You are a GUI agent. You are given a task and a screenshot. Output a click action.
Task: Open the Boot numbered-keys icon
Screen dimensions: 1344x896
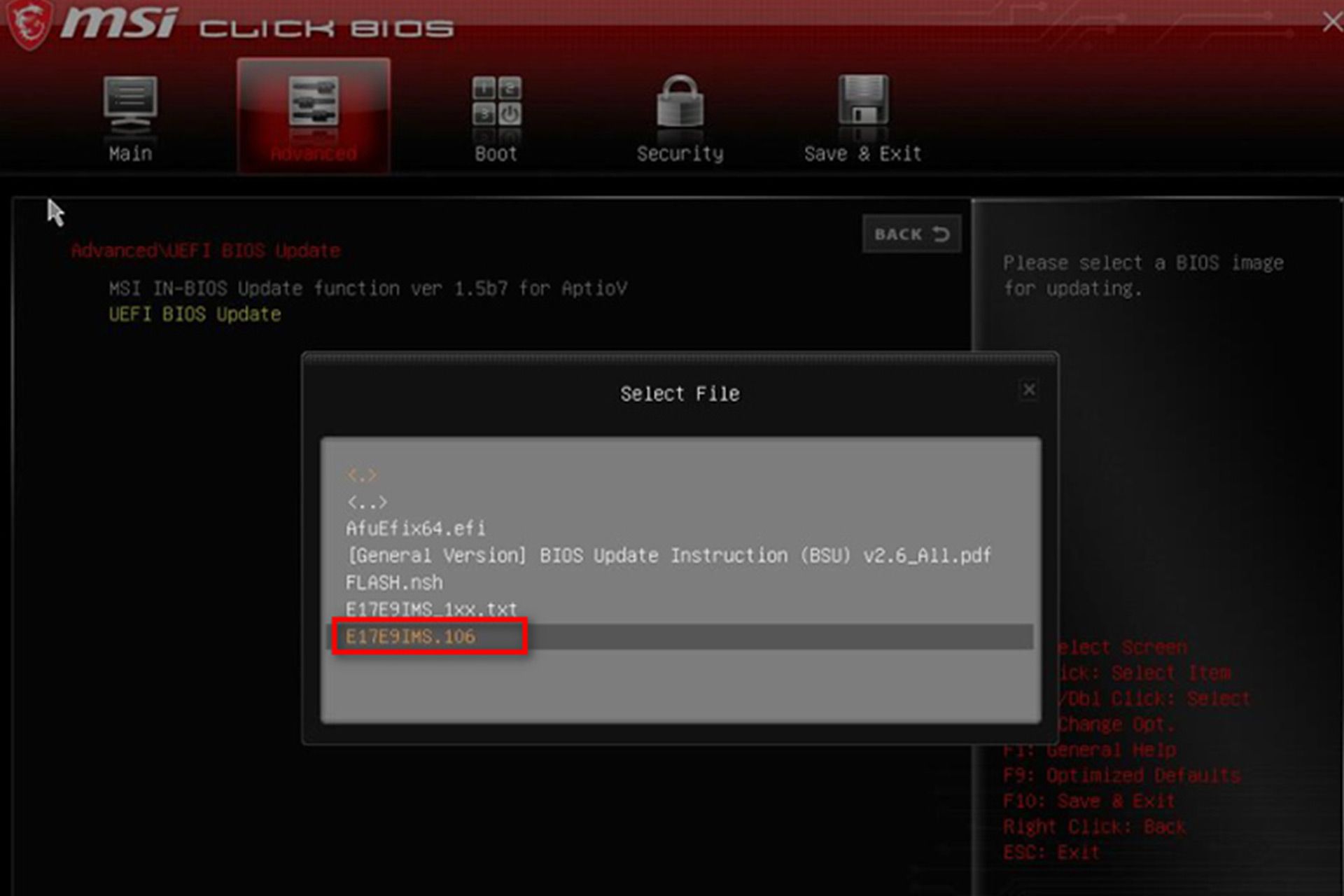coord(496,101)
